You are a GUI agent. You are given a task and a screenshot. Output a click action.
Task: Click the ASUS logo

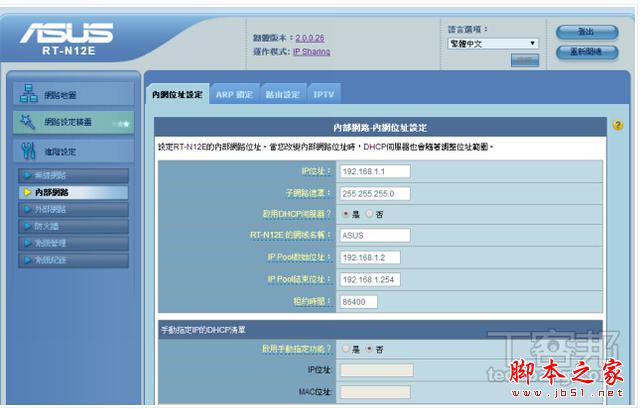(67, 33)
